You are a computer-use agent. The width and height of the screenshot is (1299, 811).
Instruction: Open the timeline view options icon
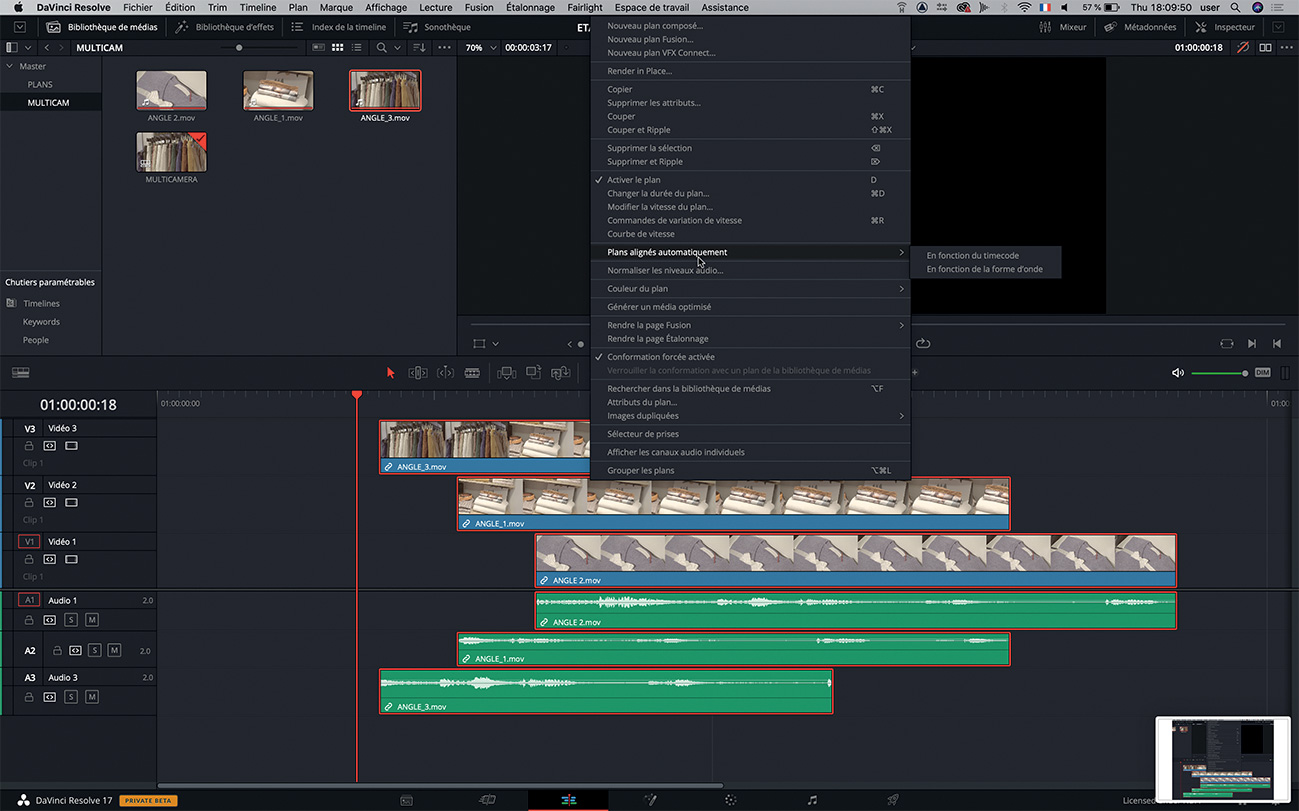pos(20,373)
